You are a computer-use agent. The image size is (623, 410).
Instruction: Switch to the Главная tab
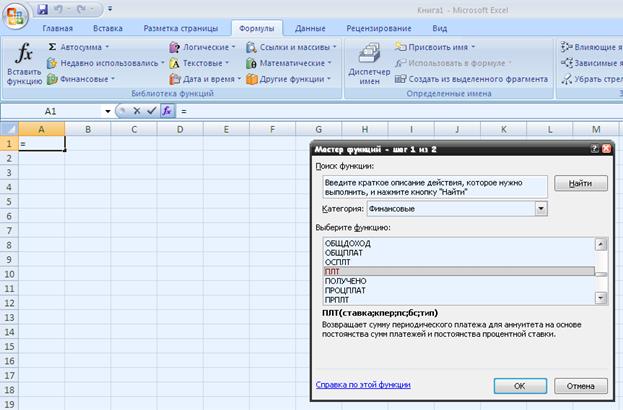tap(58, 29)
